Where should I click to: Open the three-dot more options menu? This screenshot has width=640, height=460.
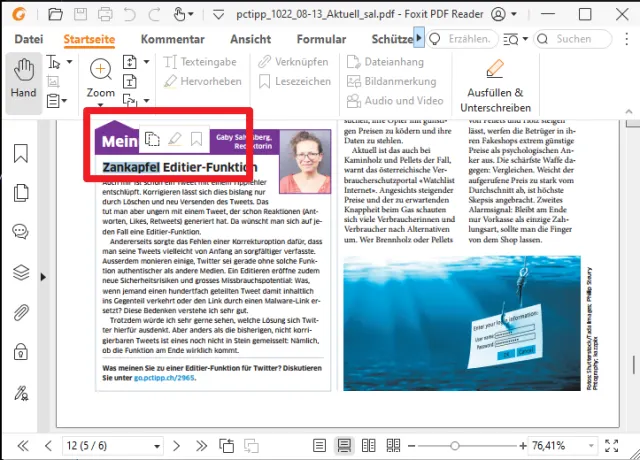(627, 39)
